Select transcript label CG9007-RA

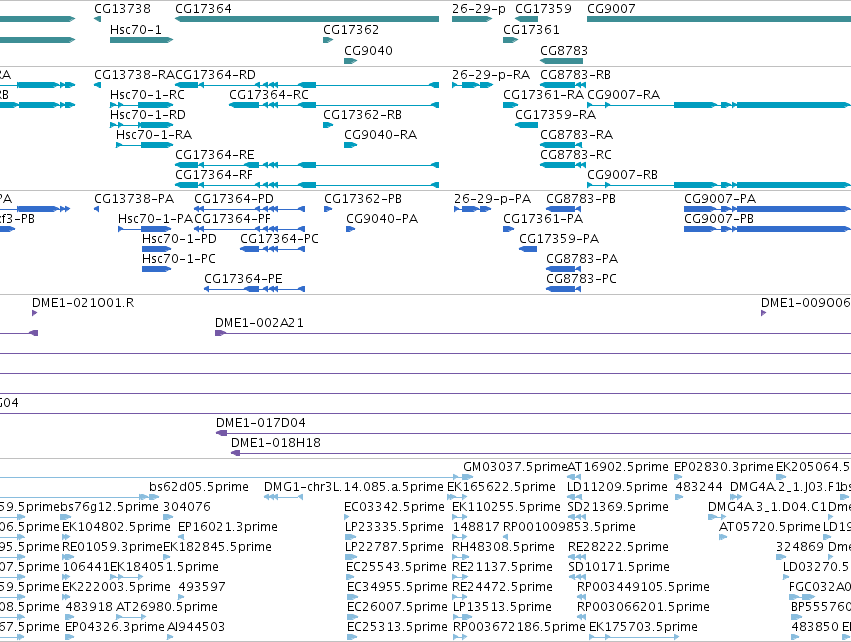[x=624, y=94]
